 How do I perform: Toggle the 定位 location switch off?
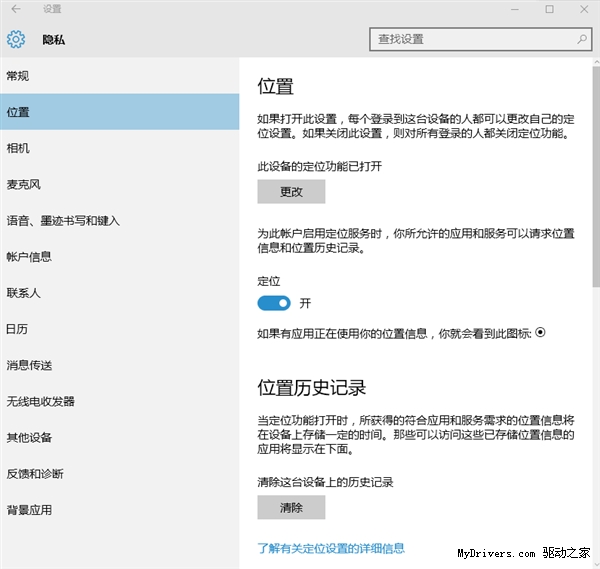click(273, 302)
